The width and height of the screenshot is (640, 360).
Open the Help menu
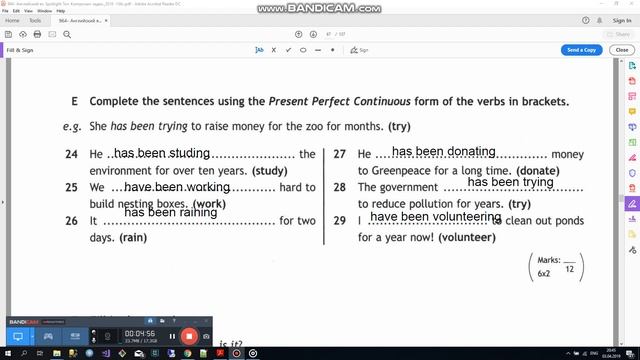coord(61,11)
